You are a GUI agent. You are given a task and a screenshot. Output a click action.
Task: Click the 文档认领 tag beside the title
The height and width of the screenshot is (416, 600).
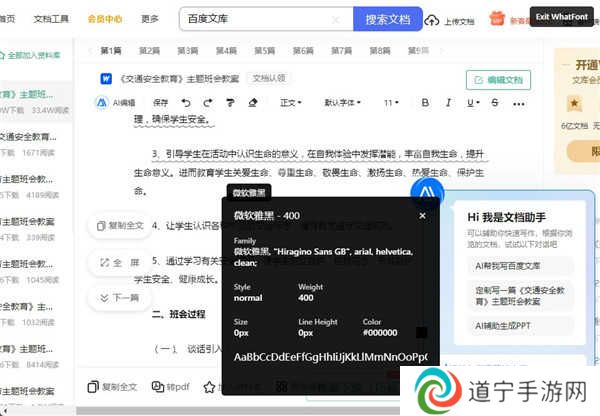click(269, 78)
